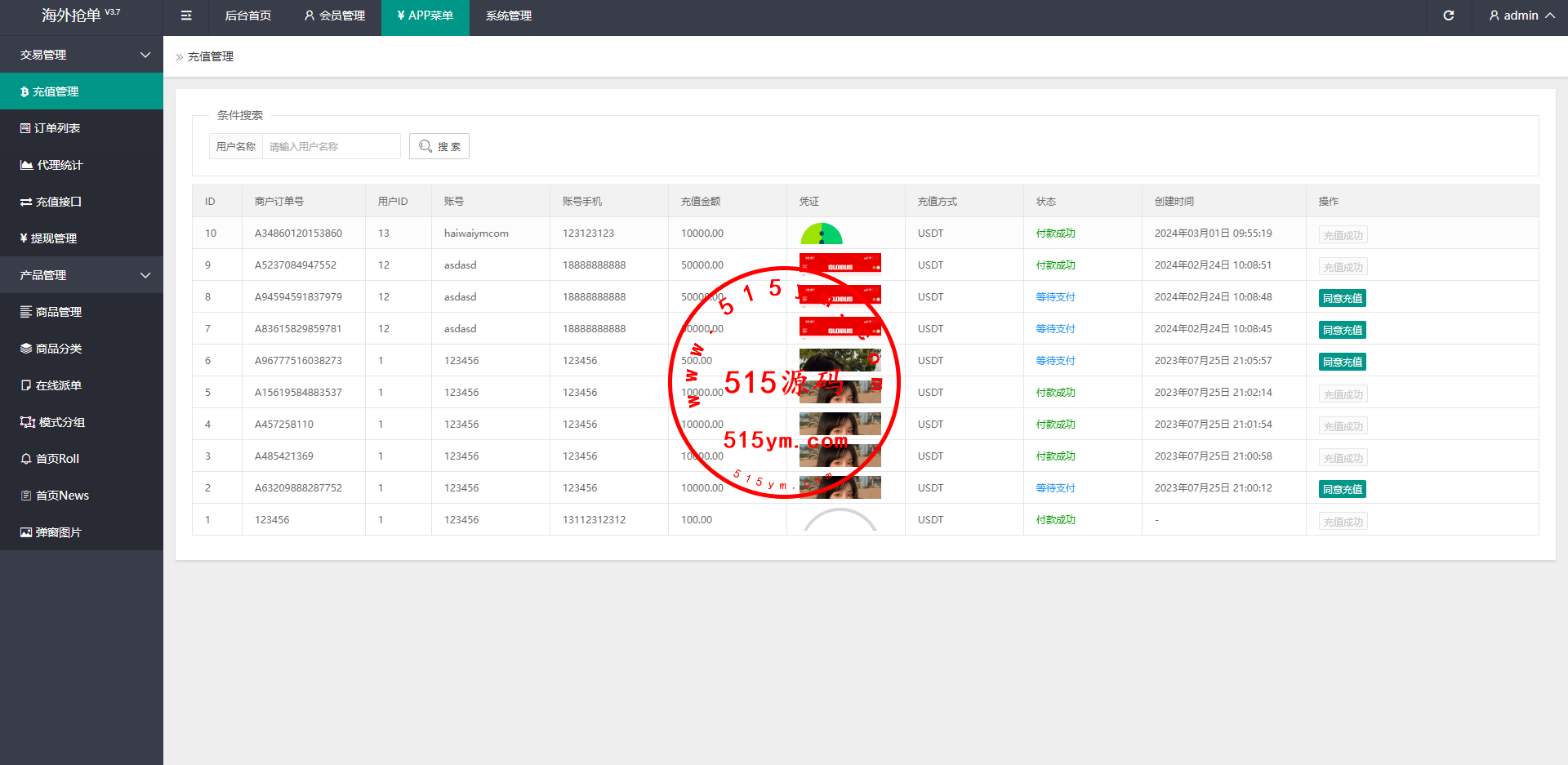The width and height of the screenshot is (1568, 765).
Task: Open voucher thumbnail for order A96777516038273
Action: 840,360
